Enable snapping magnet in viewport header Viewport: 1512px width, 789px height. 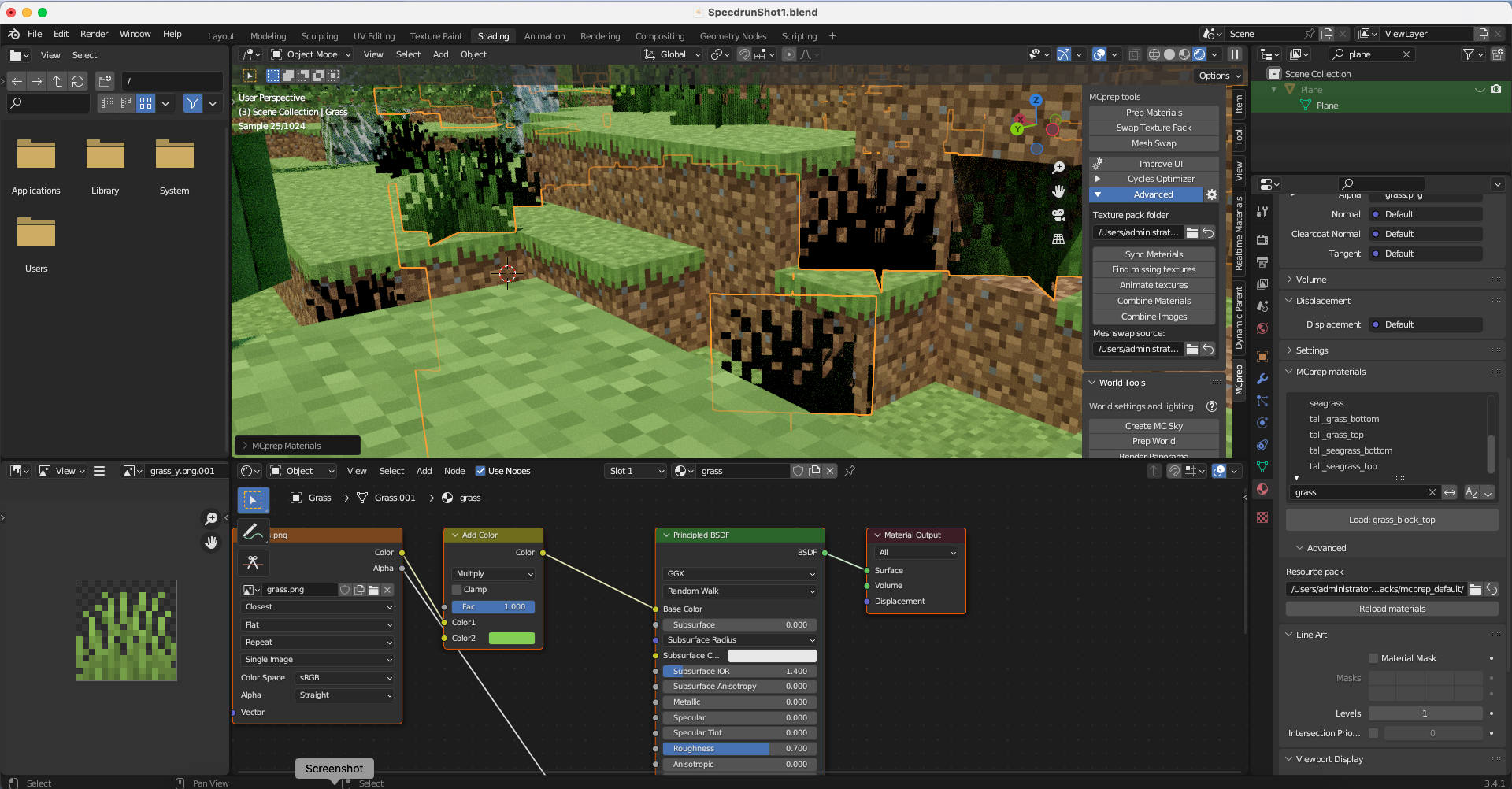click(743, 54)
